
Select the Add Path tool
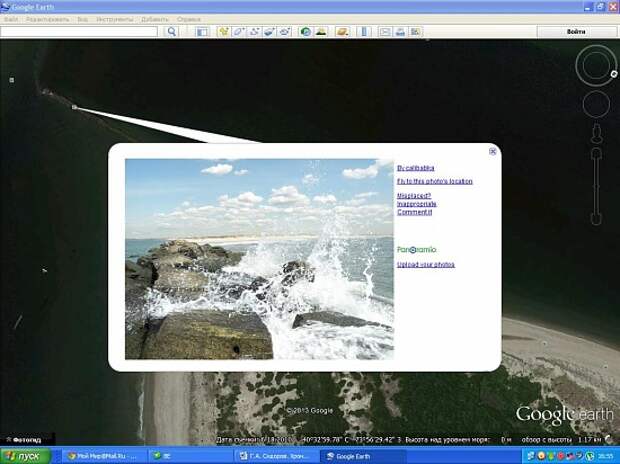coord(254,32)
